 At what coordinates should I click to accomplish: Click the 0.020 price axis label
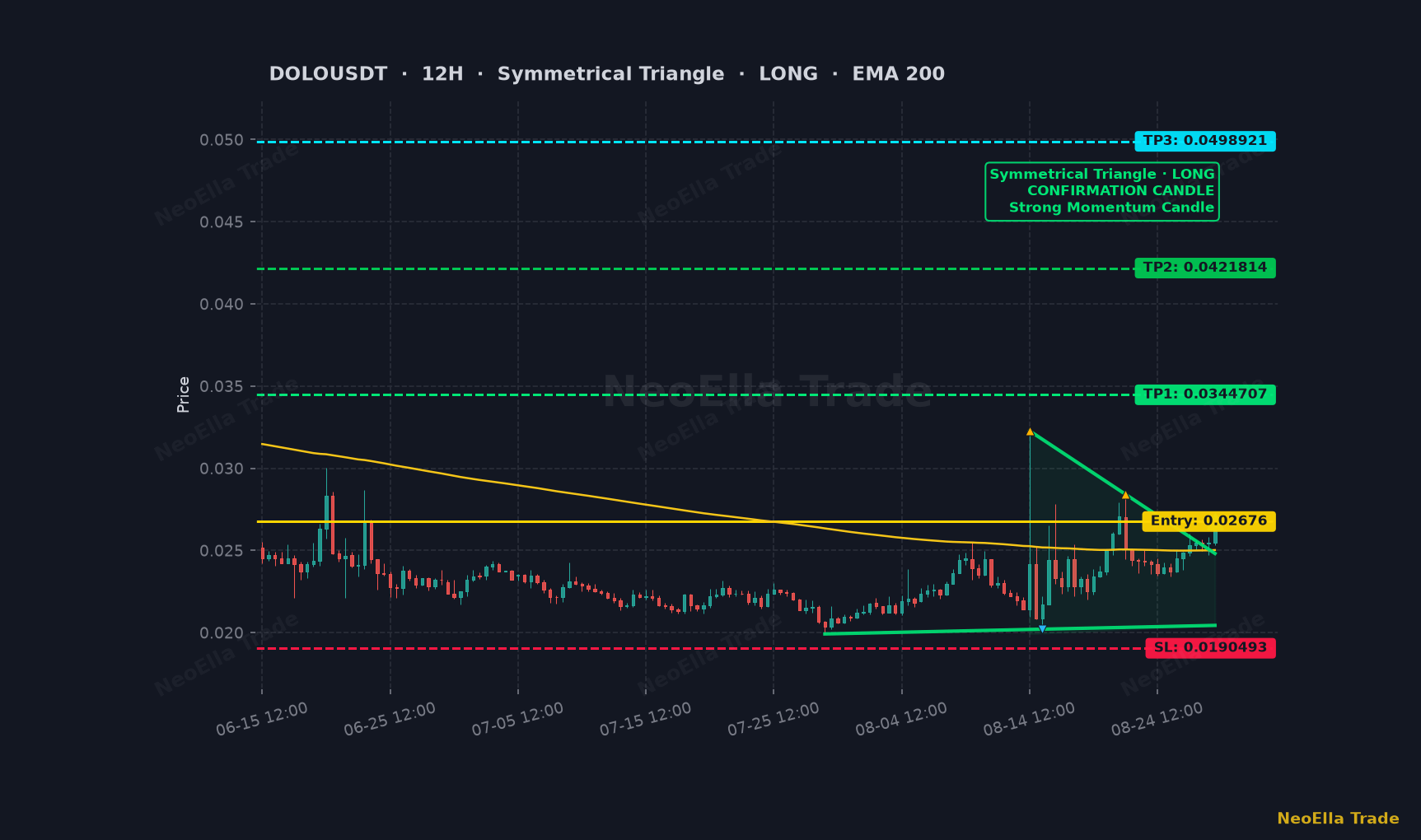click(x=222, y=633)
